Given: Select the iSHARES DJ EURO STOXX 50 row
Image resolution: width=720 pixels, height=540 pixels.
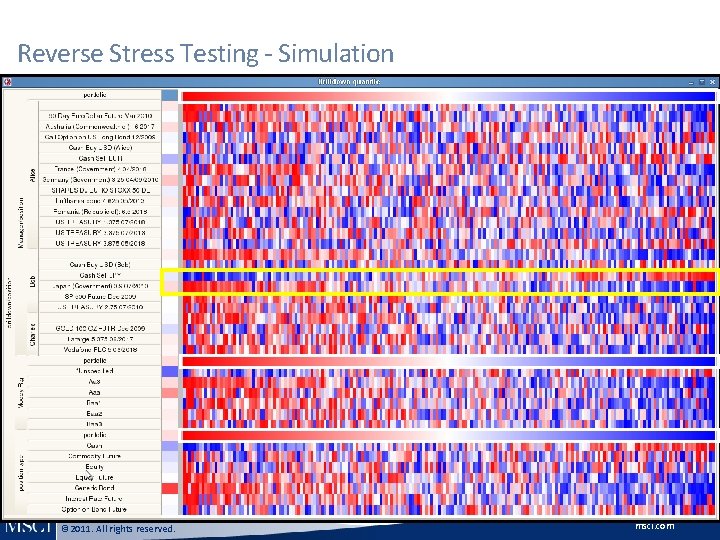Looking at the screenshot, I should tap(100, 190).
